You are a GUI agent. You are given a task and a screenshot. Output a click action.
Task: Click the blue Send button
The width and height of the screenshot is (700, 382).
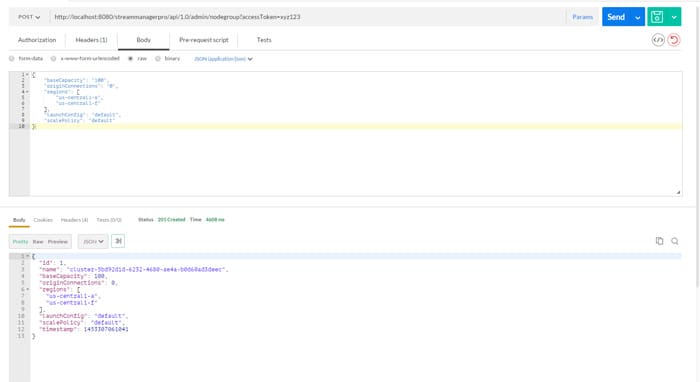pos(616,17)
